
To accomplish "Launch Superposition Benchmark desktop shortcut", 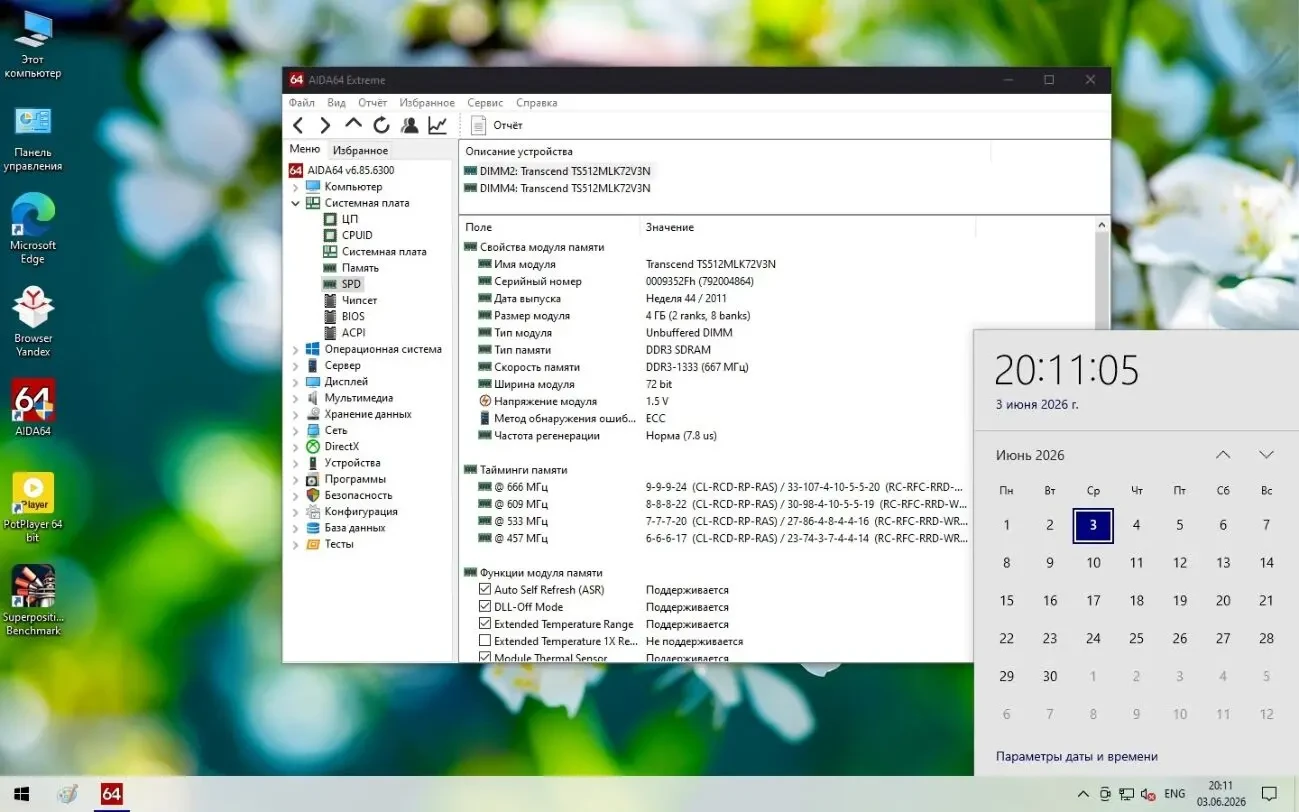I will 33,601.
